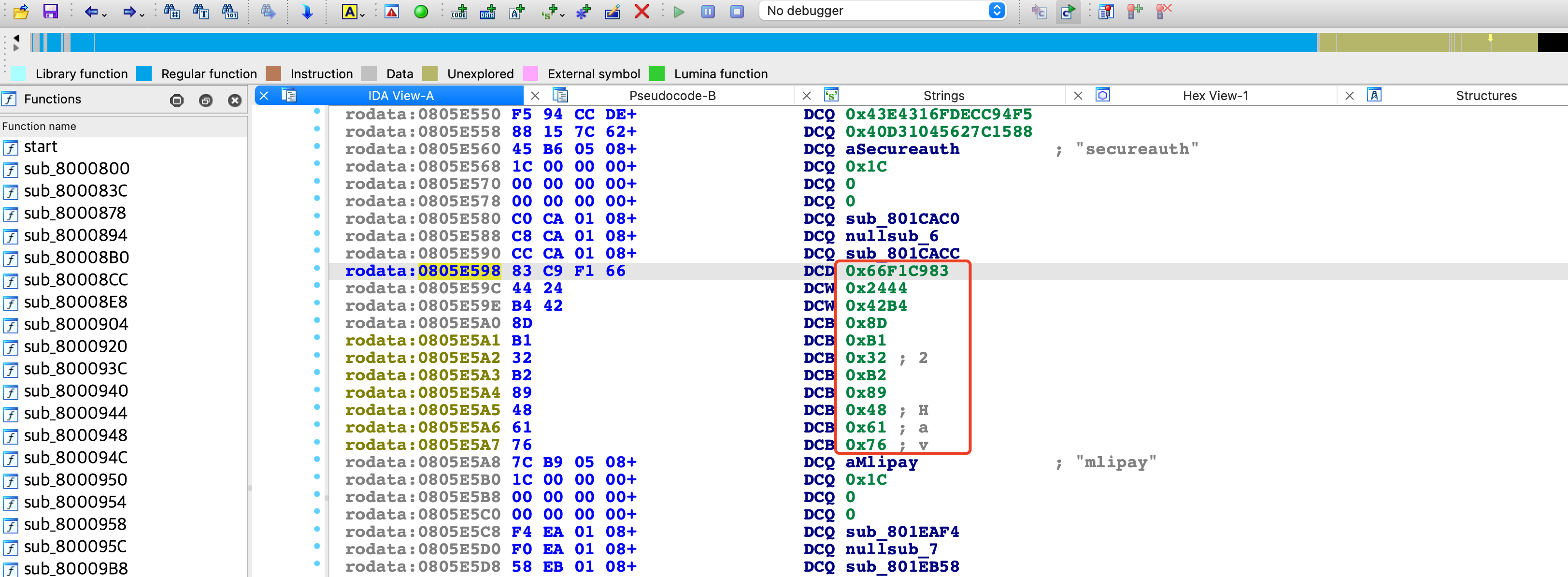Click the green circle toolbar icon
The height and width of the screenshot is (577, 1568).
coord(421,11)
